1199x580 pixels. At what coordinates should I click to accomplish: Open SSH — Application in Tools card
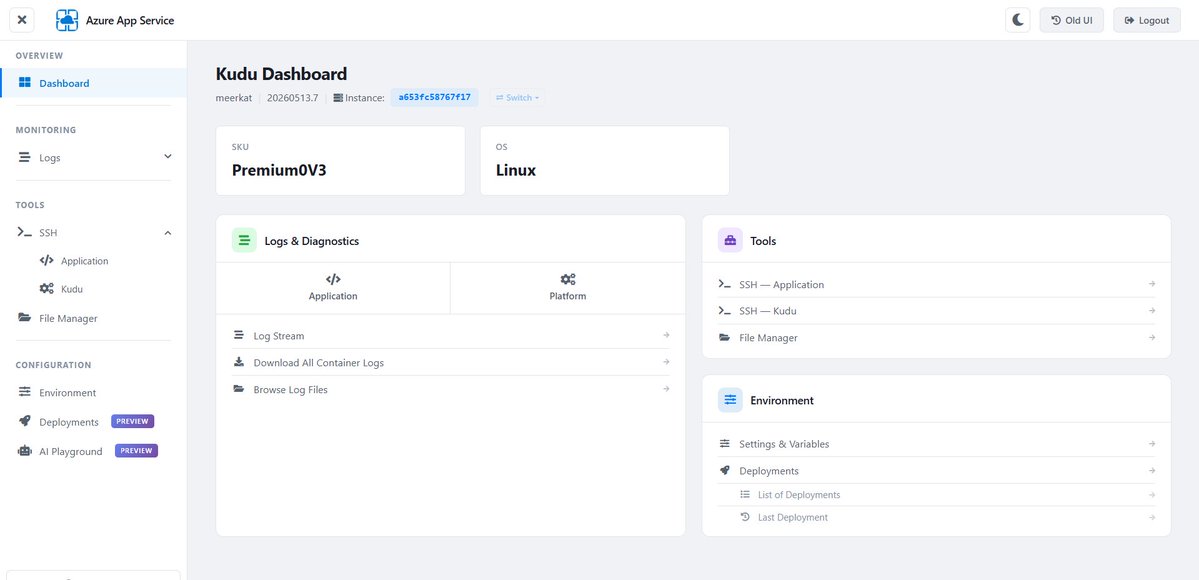[937, 284]
